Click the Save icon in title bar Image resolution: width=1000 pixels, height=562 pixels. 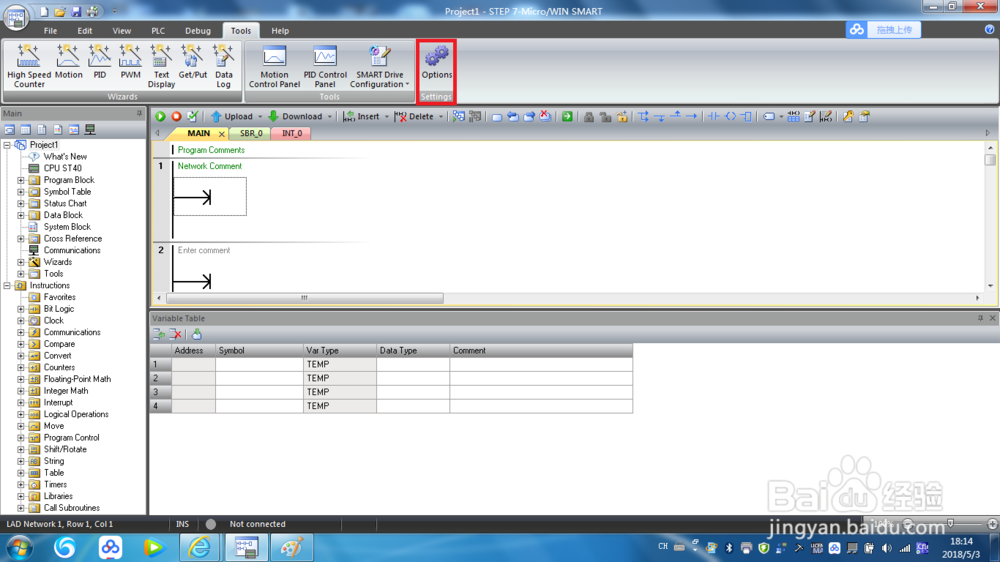[x=76, y=11]
